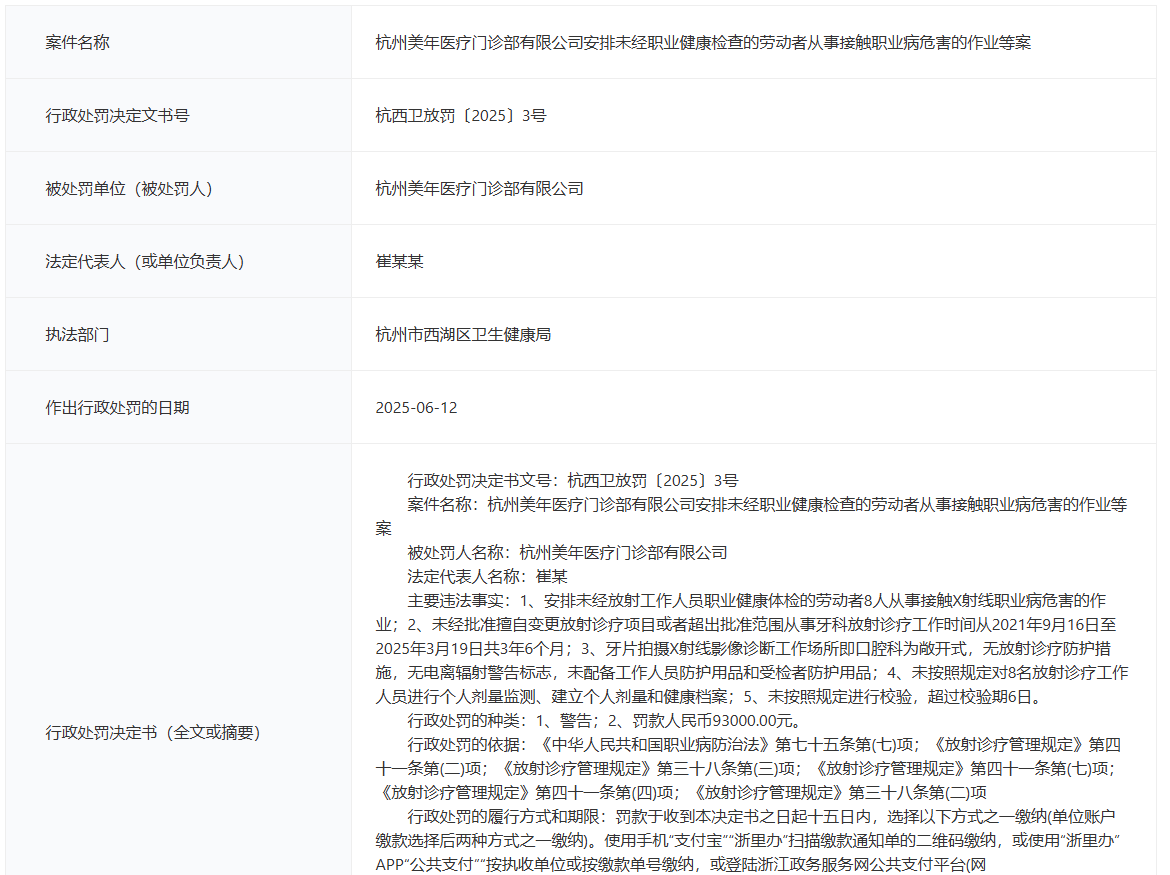
Task: Click the 被处罚人名称 line in full text
Action: coord(567,553)
